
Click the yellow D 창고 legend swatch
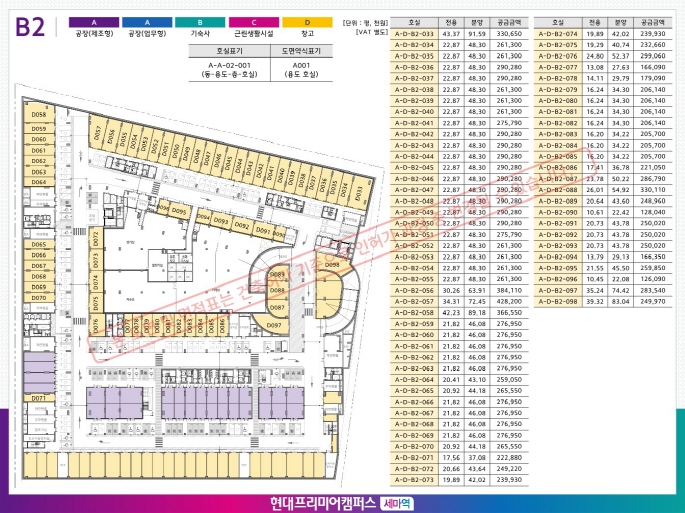[x=306, y=21]
